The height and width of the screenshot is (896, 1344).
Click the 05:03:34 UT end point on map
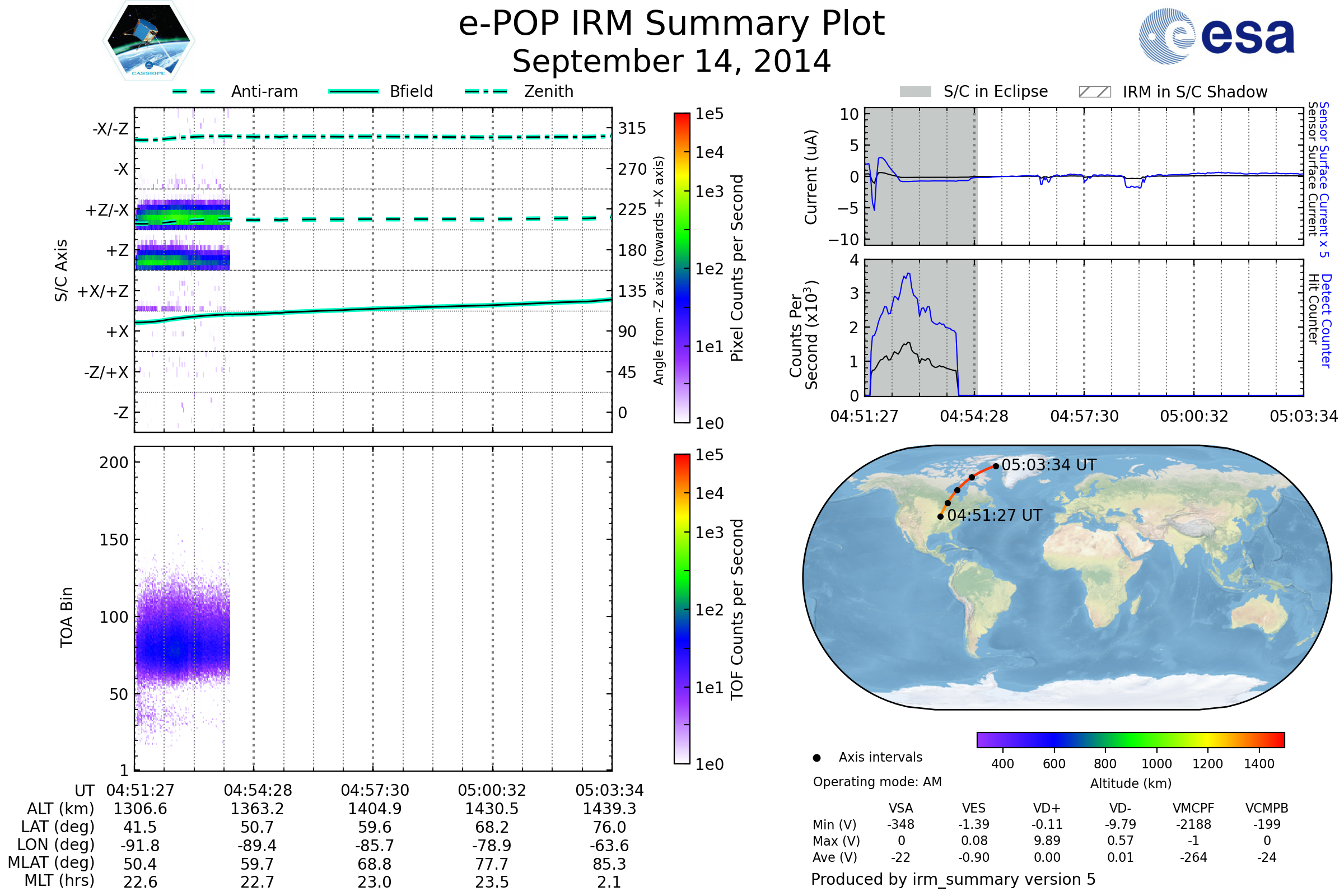(996, 466)
